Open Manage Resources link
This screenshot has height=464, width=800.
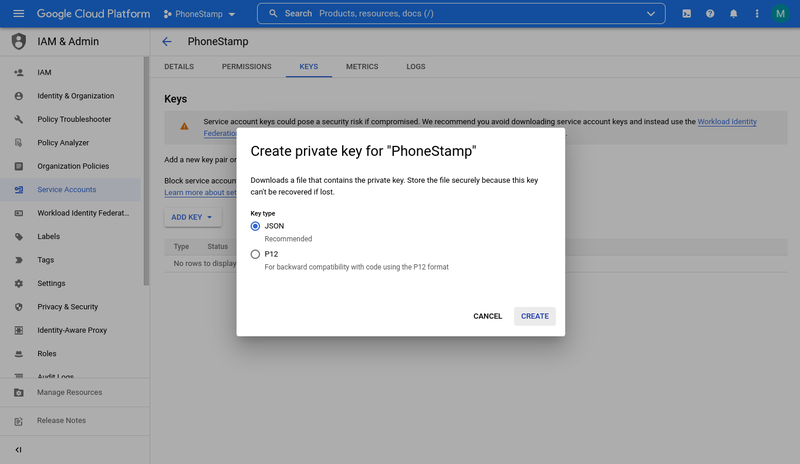click(69, 393)
